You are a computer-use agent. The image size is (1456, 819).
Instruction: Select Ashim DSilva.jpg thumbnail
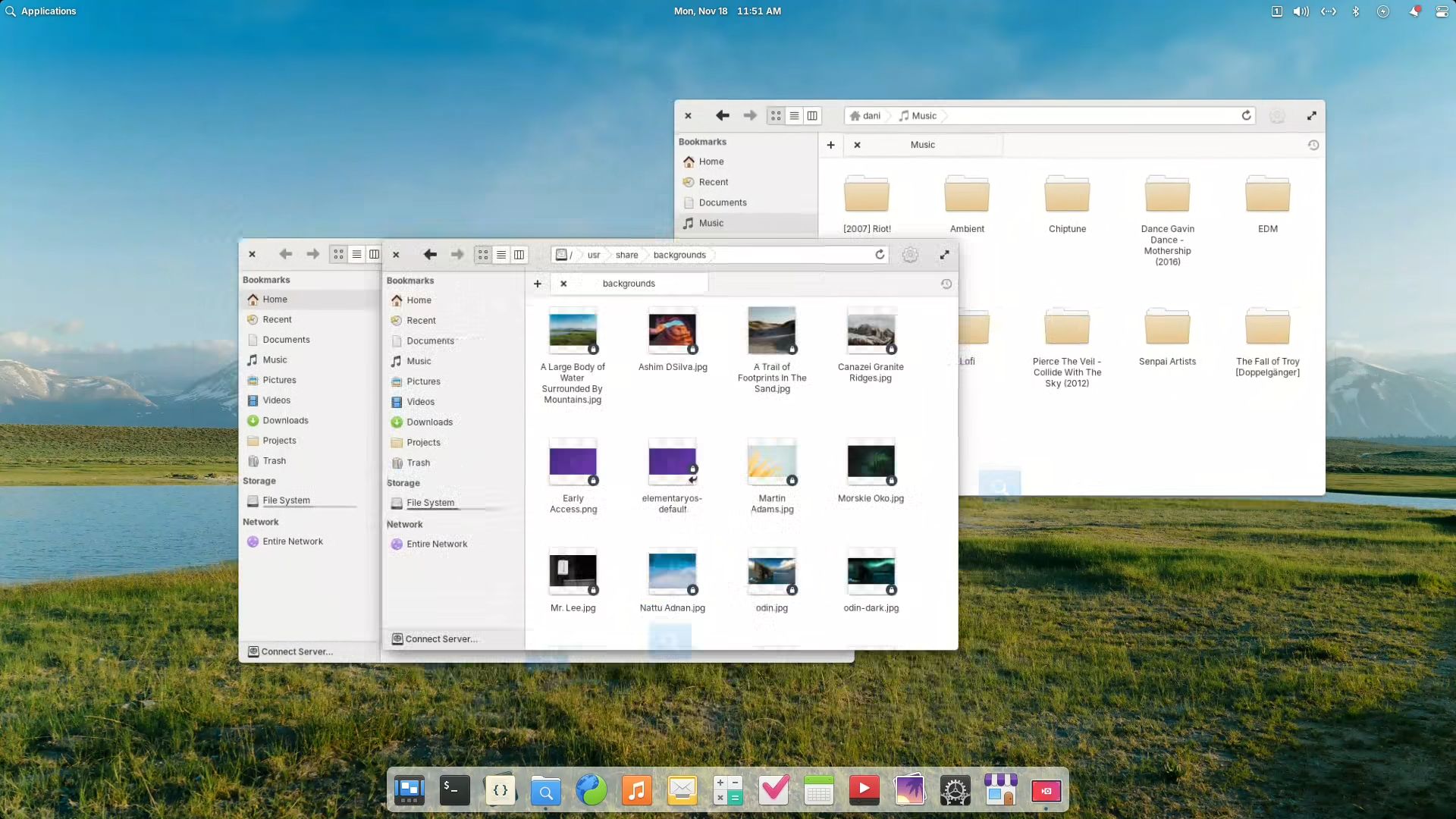(672, 331)
